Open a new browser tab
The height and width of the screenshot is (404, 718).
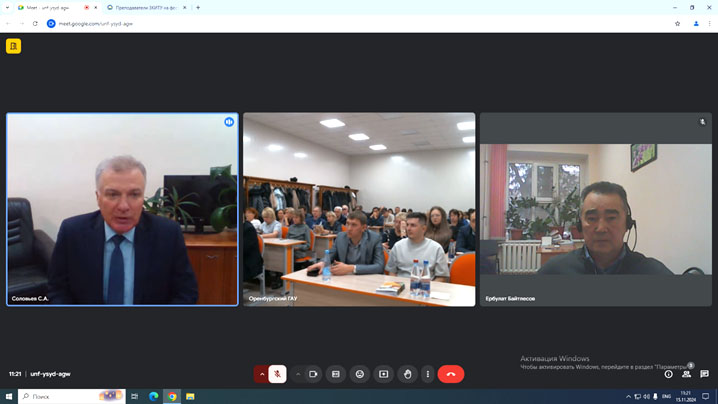click(x=198, y=7)
